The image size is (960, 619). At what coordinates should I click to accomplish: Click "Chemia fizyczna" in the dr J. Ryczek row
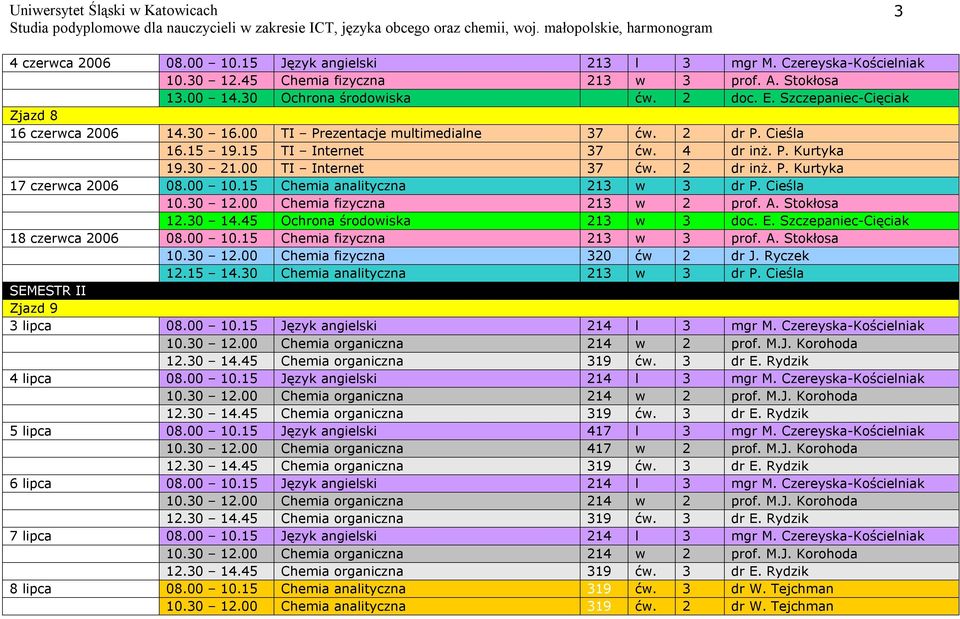click(x=332, y=256)
